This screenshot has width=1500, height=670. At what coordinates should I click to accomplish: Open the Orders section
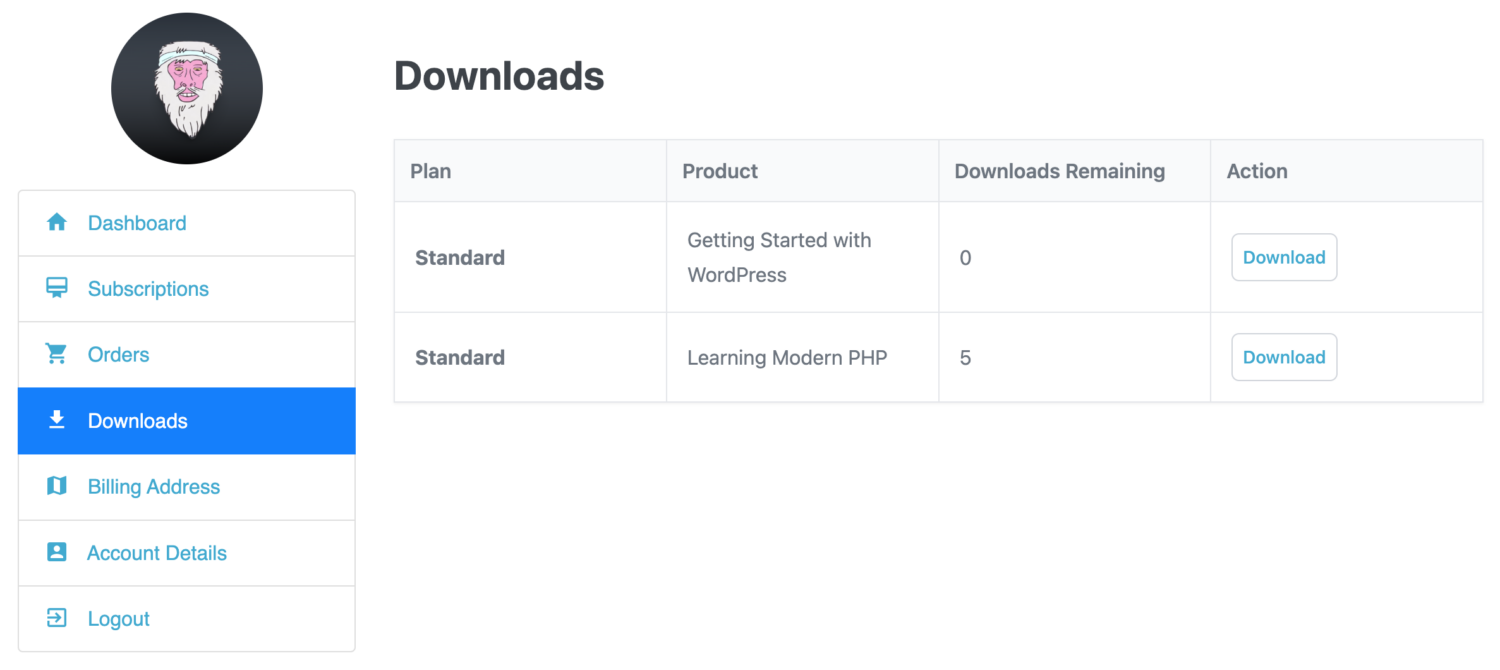point(187,355)
